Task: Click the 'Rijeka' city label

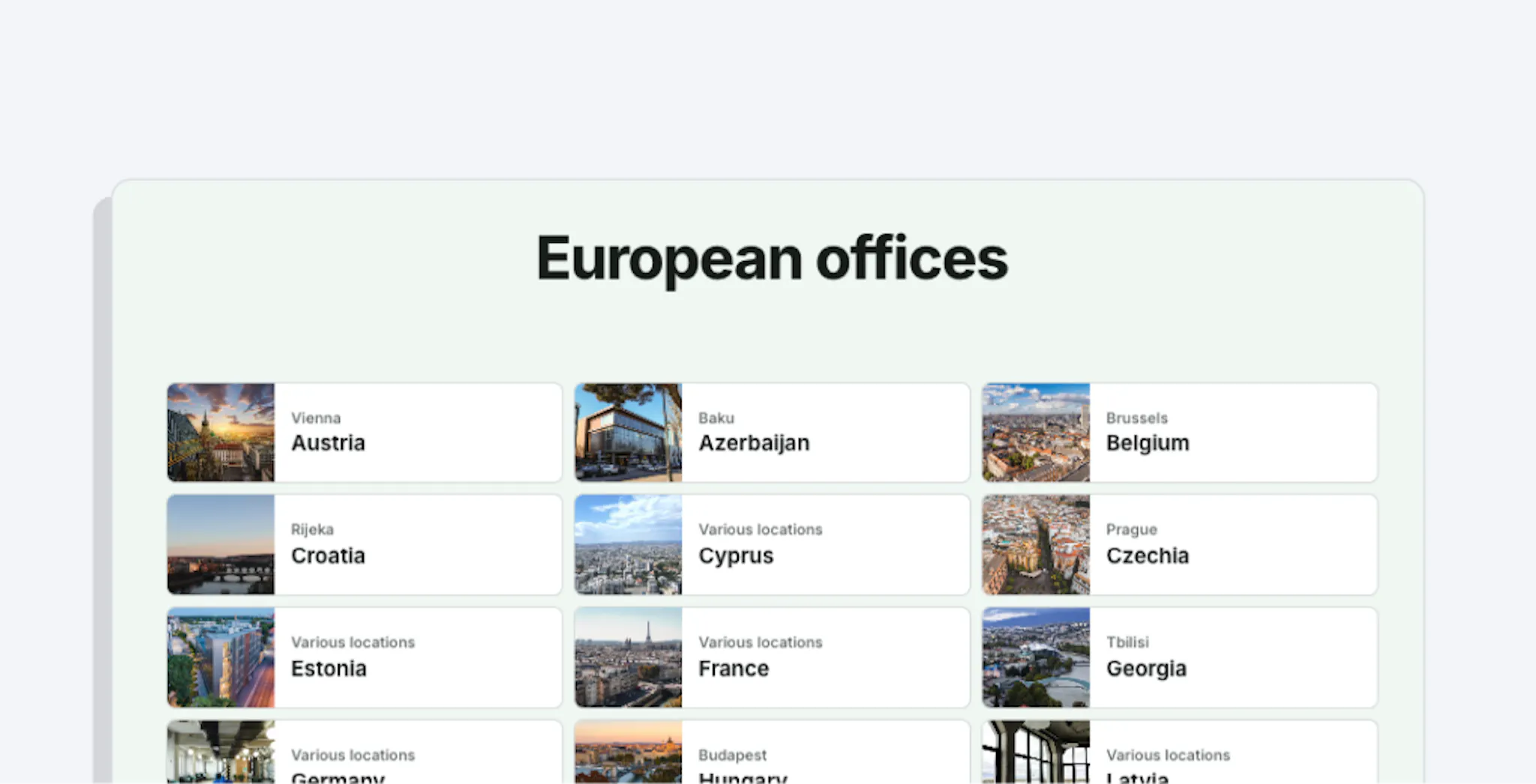Action: (312, 530)
